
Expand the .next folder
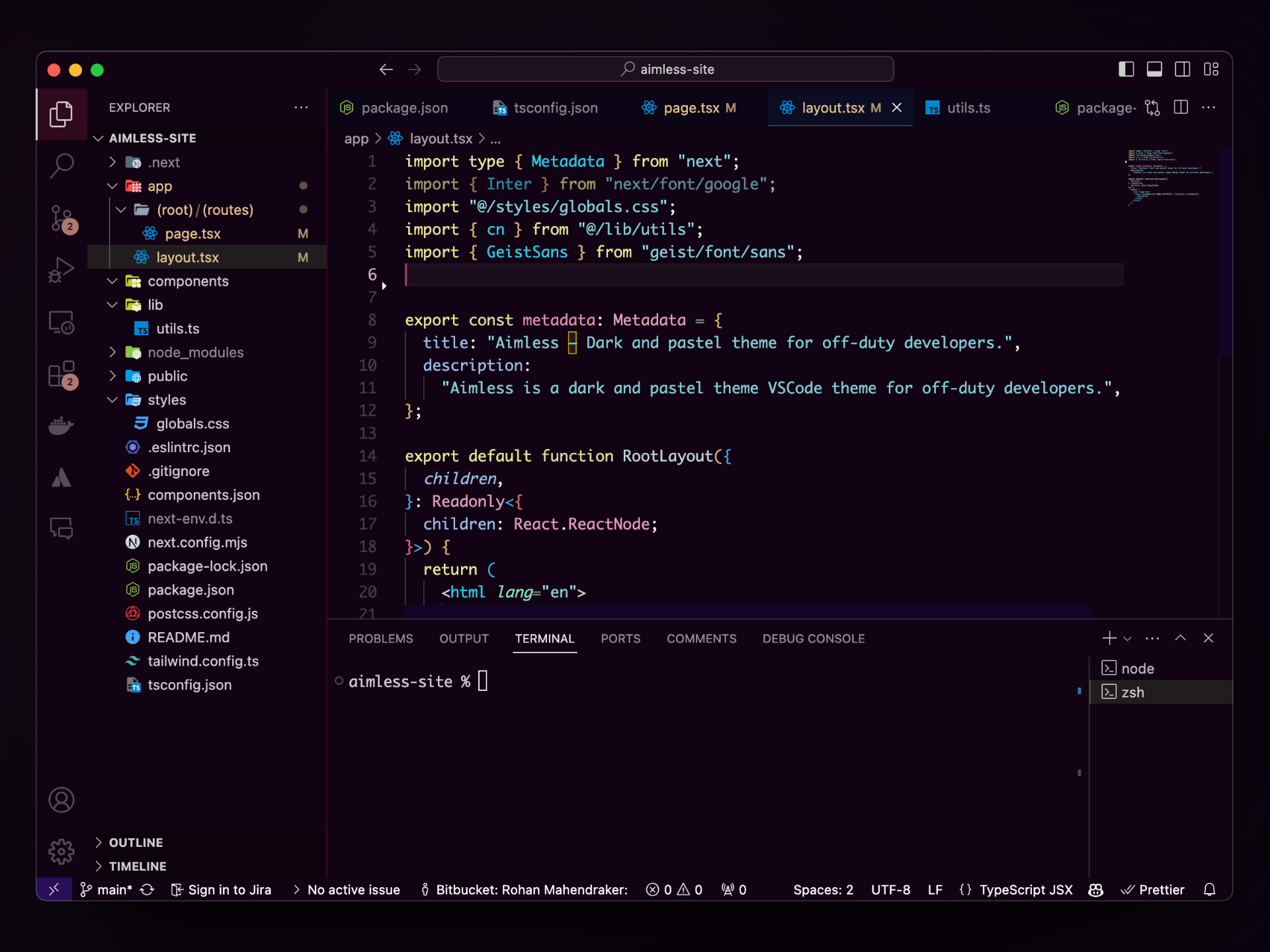coord(112,162)
